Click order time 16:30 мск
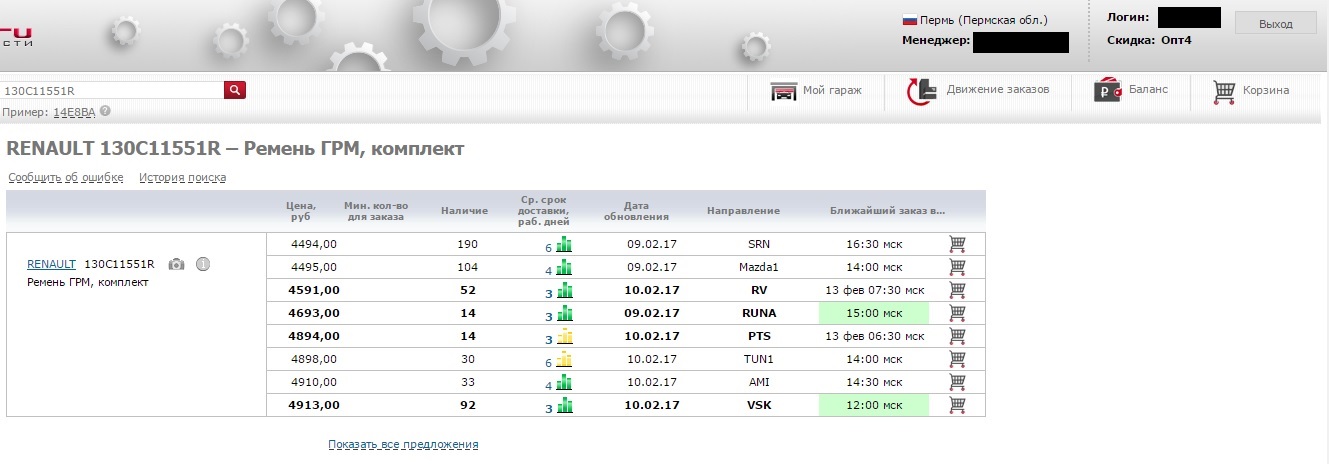This screenshot has height=464, width=1329. point(874,244)
